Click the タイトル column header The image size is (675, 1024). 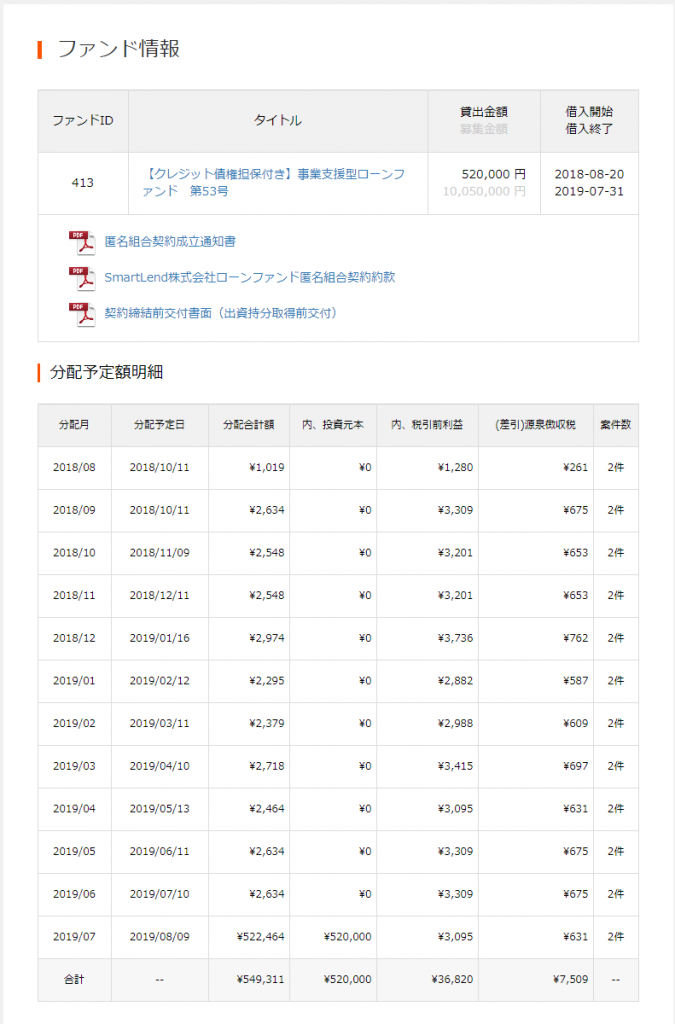point(278,121)
